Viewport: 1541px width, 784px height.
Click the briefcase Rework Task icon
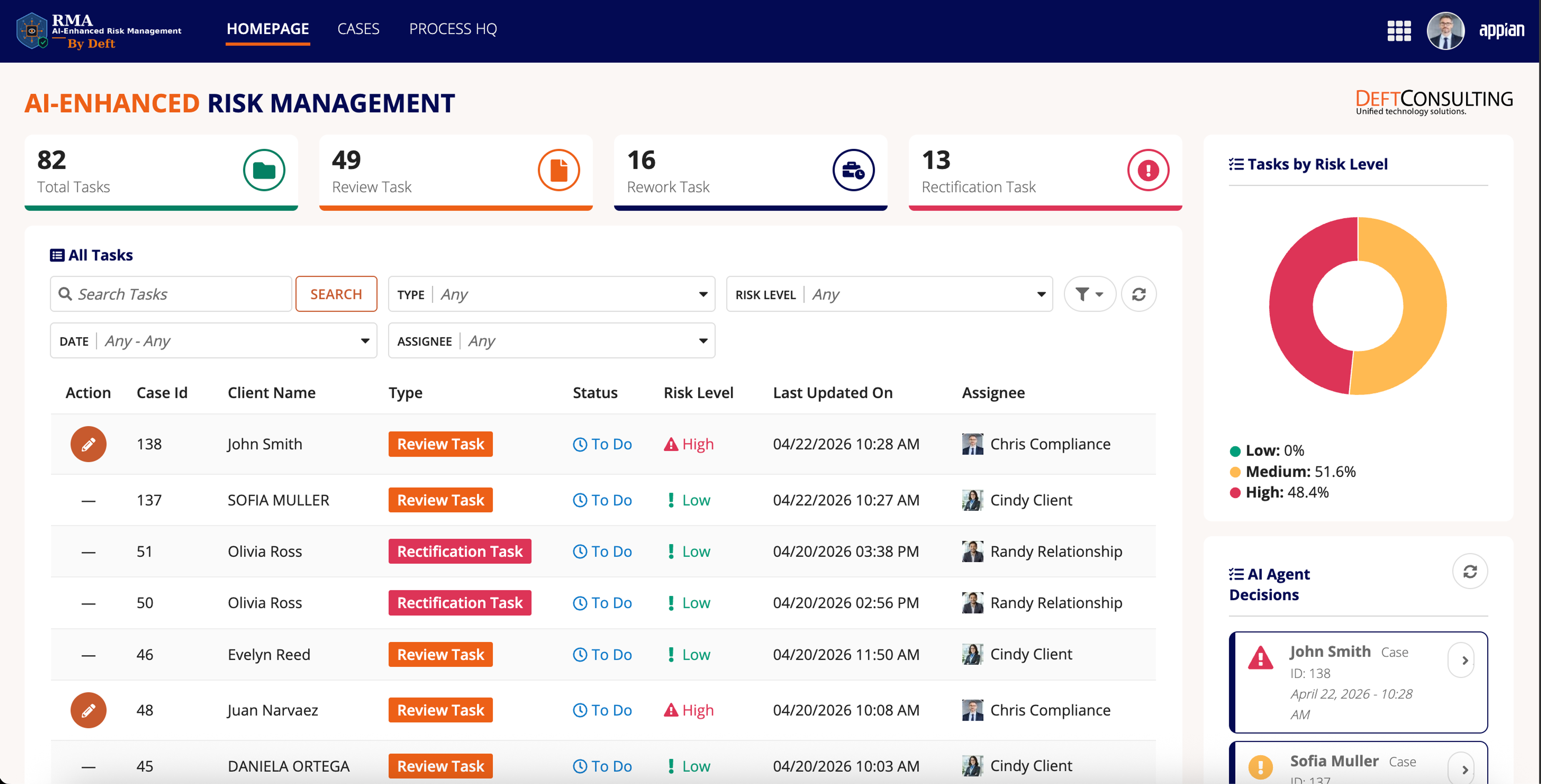(x=854, y=171)
